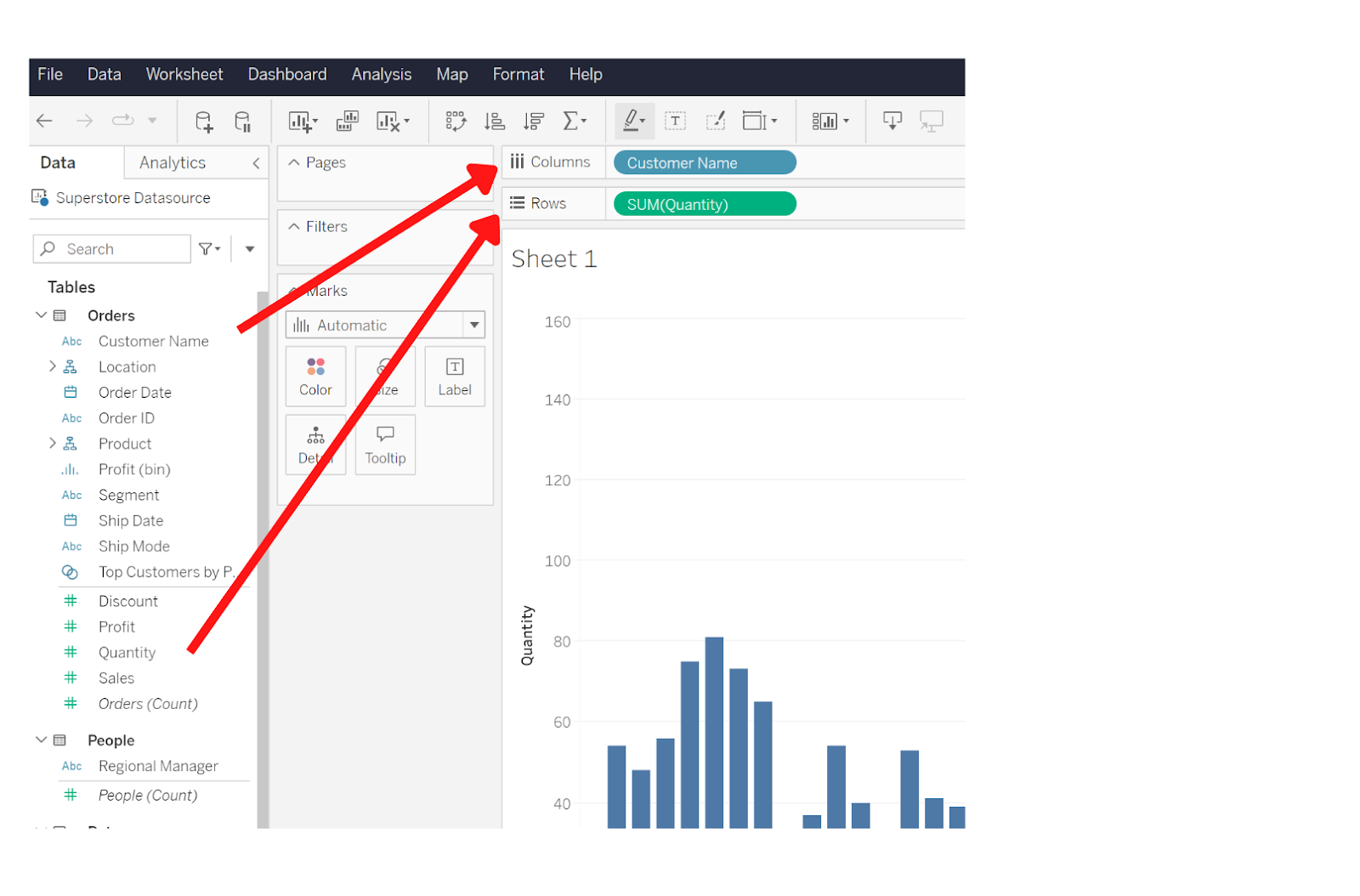Select the Data pane tab
The image size is (1360, 896).
point(58,162)
